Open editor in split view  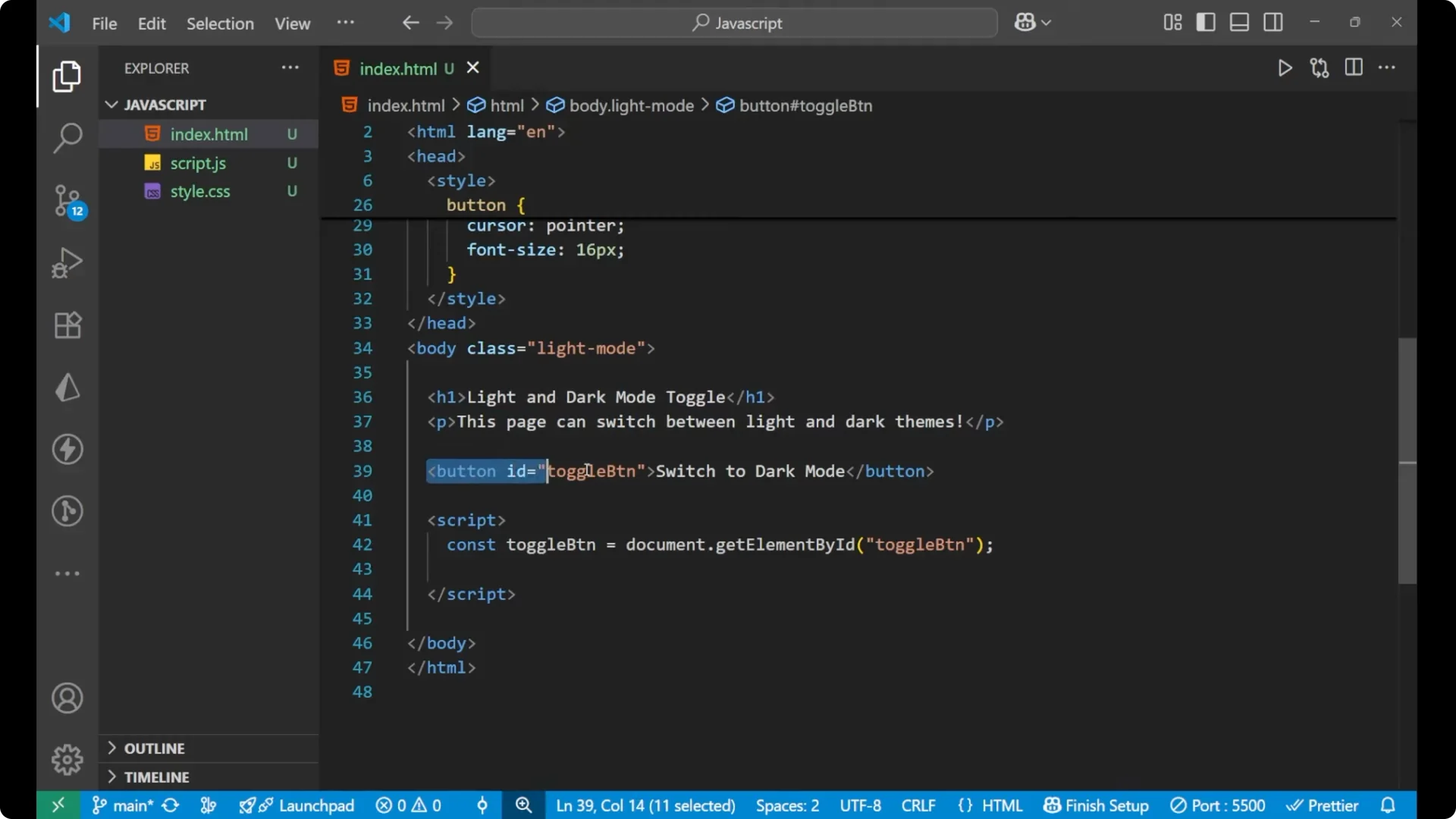click(x=1354, y=67)
